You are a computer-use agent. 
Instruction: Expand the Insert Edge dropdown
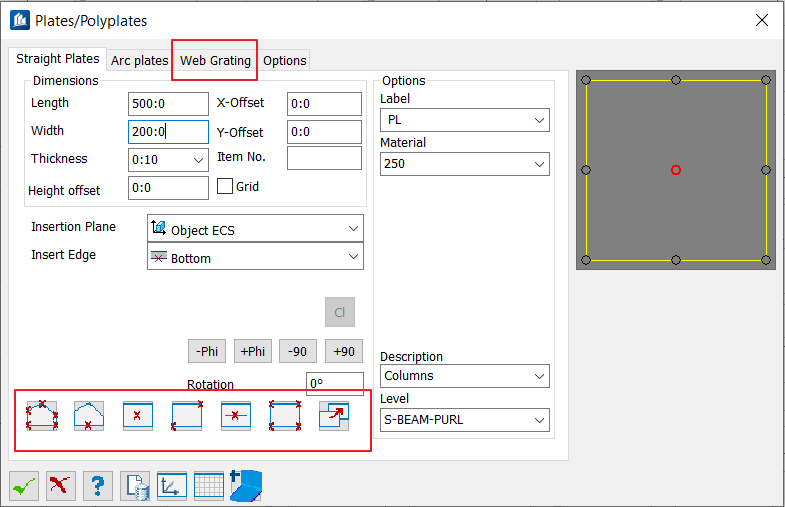[x=255, y=257]
